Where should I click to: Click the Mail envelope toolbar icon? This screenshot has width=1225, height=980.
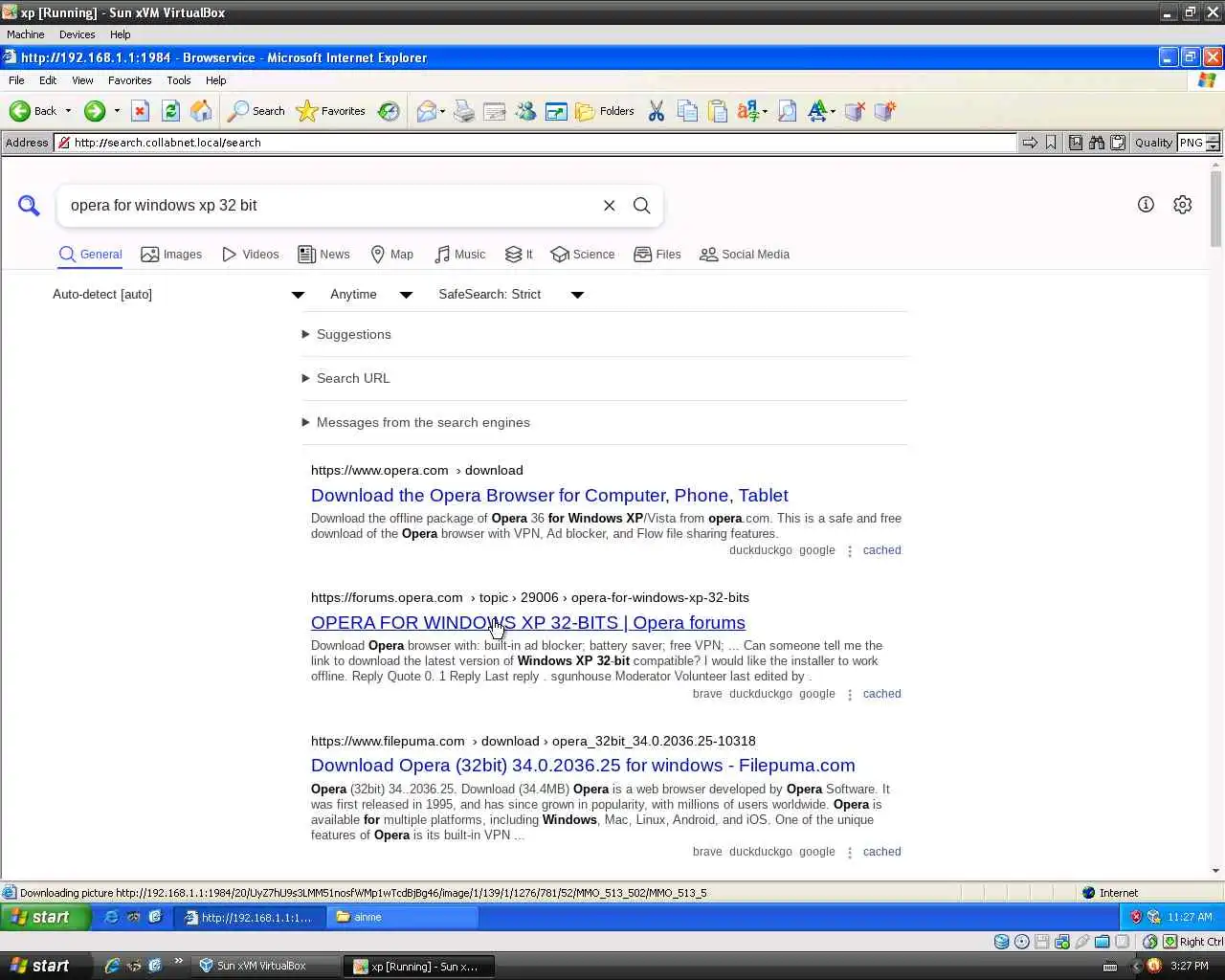426,111
